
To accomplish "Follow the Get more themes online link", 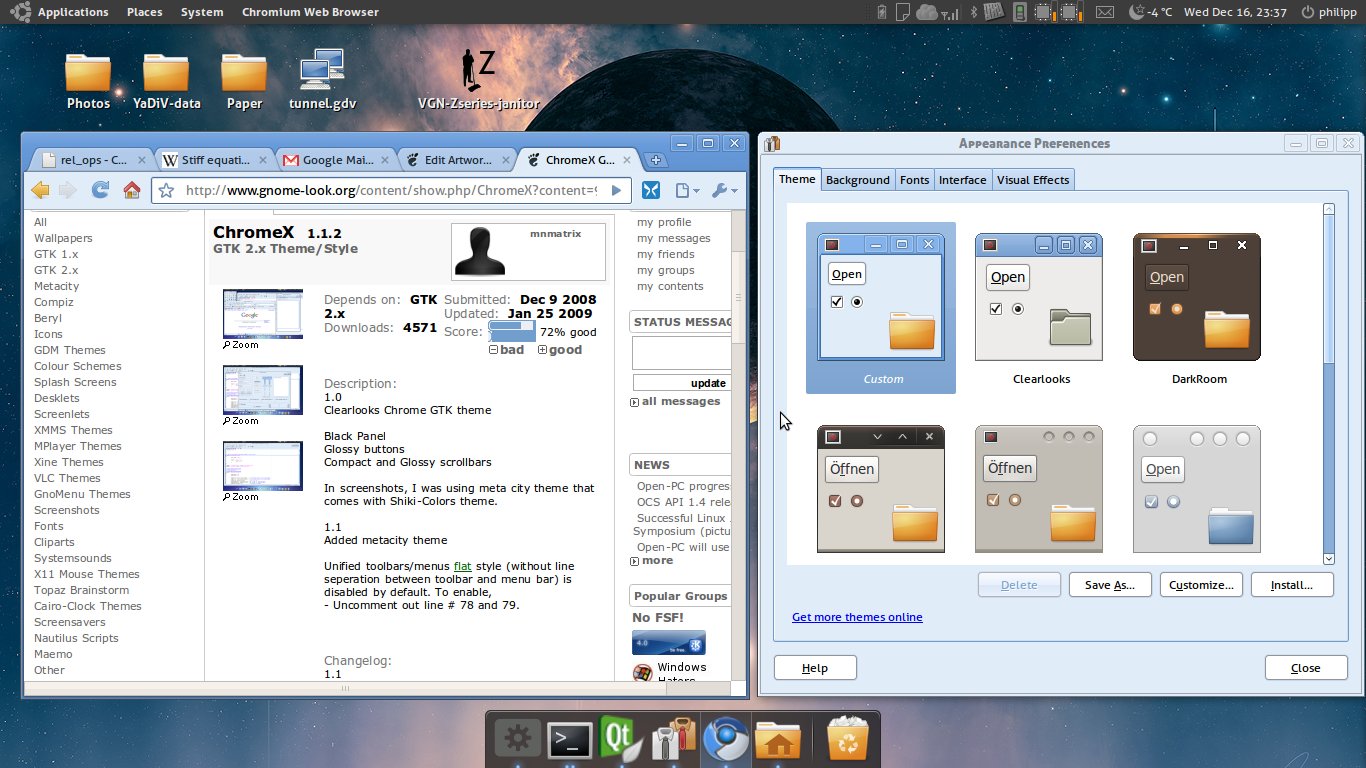I will click(857, 617).
